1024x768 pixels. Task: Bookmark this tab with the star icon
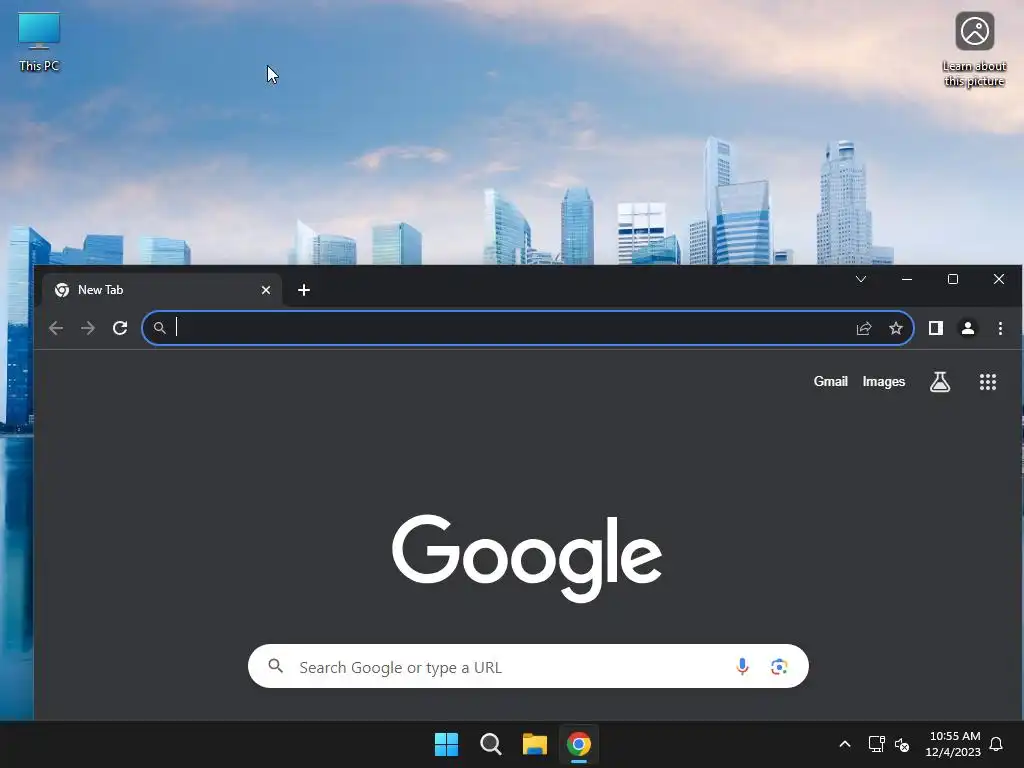[x=896, y=328]
